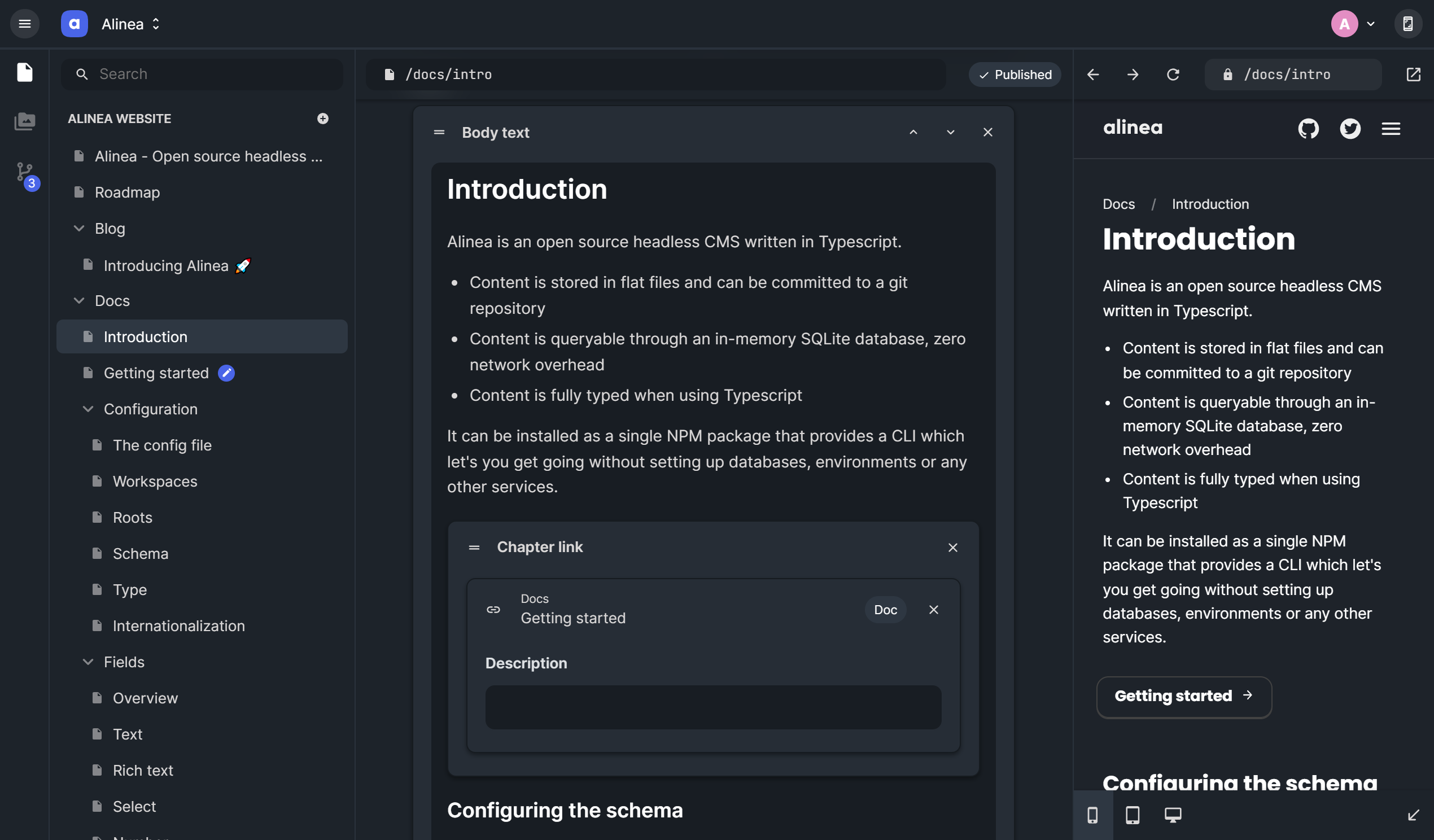Open the user avatar menu
Screen dimensions: 1434x840
[x=1354, y=24]
